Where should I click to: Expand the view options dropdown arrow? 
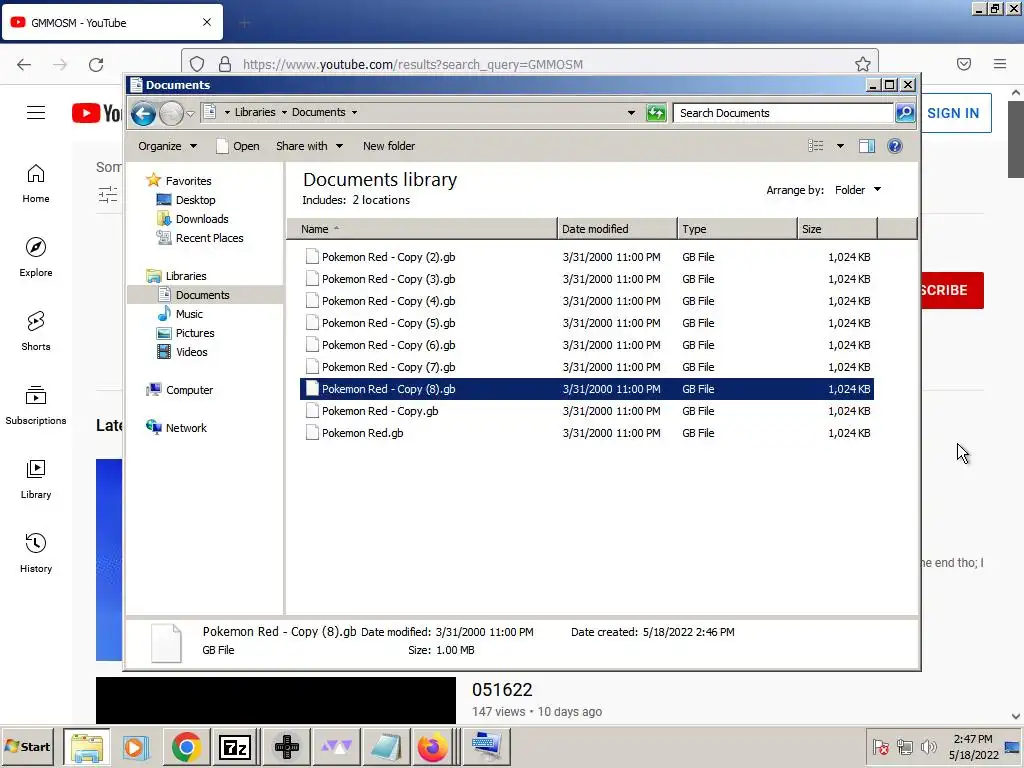[840, 146]
